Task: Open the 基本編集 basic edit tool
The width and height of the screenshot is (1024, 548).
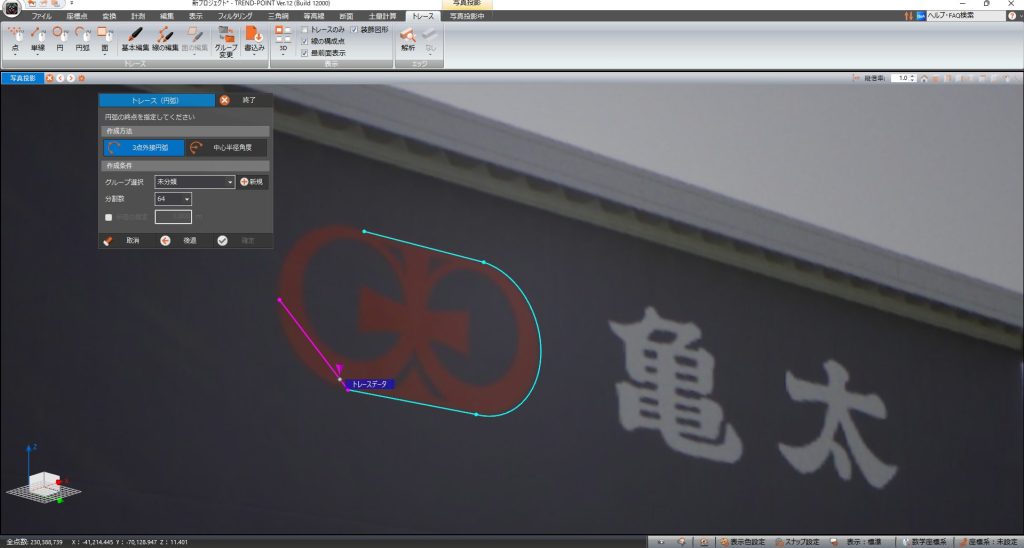Action: click(135, 39)
